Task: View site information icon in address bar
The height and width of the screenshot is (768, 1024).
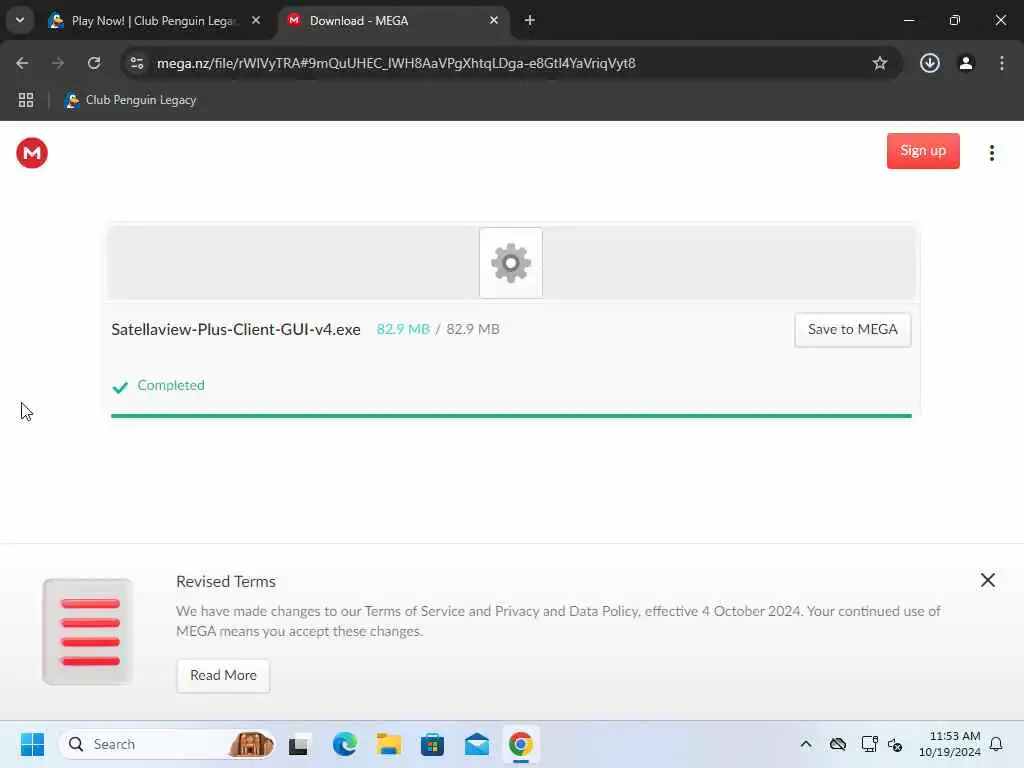Action: pyautogui.click(x=136, y=63)
